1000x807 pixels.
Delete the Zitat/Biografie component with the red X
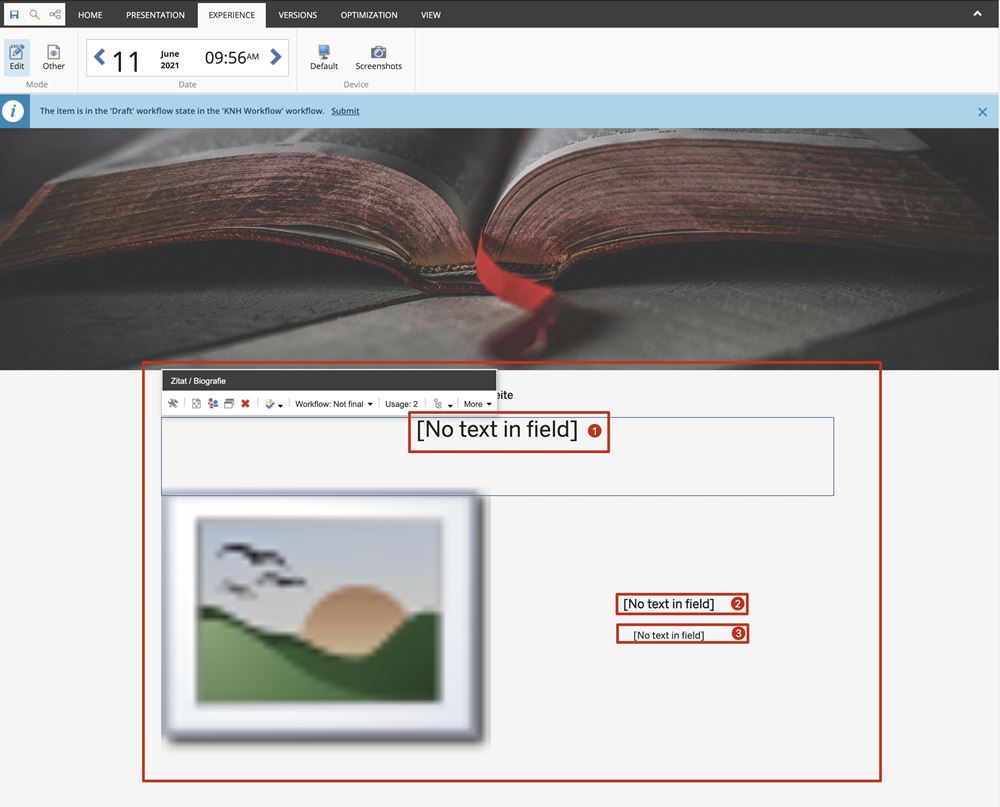[245, 403]
